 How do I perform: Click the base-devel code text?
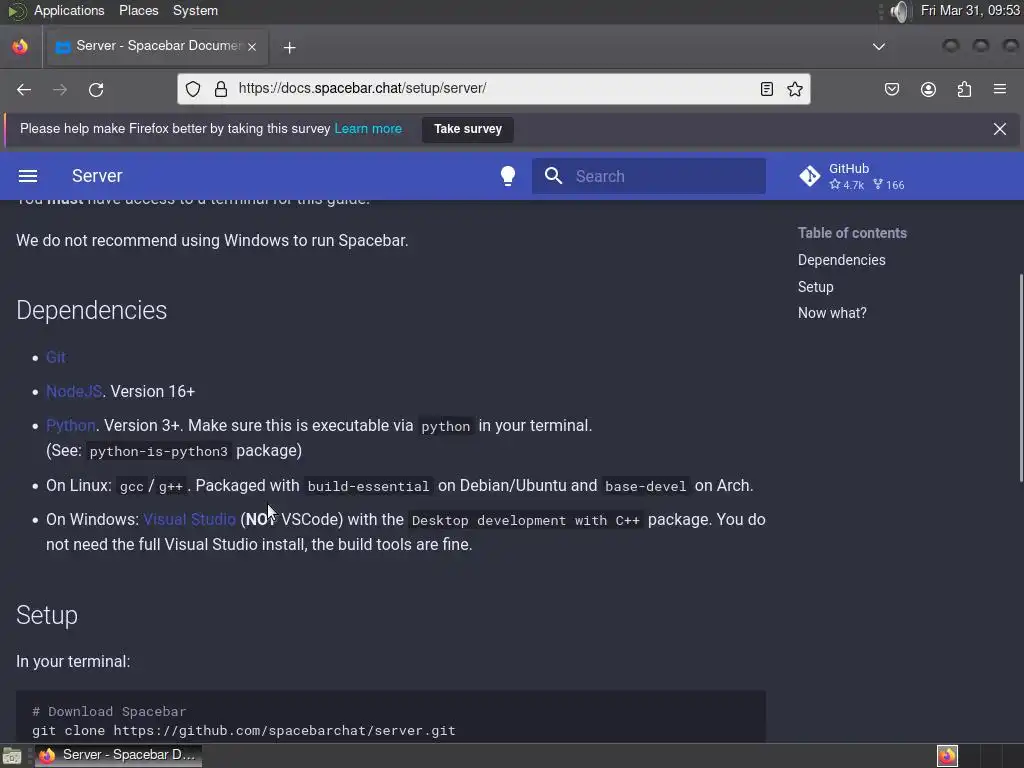(x=645, y=487)
